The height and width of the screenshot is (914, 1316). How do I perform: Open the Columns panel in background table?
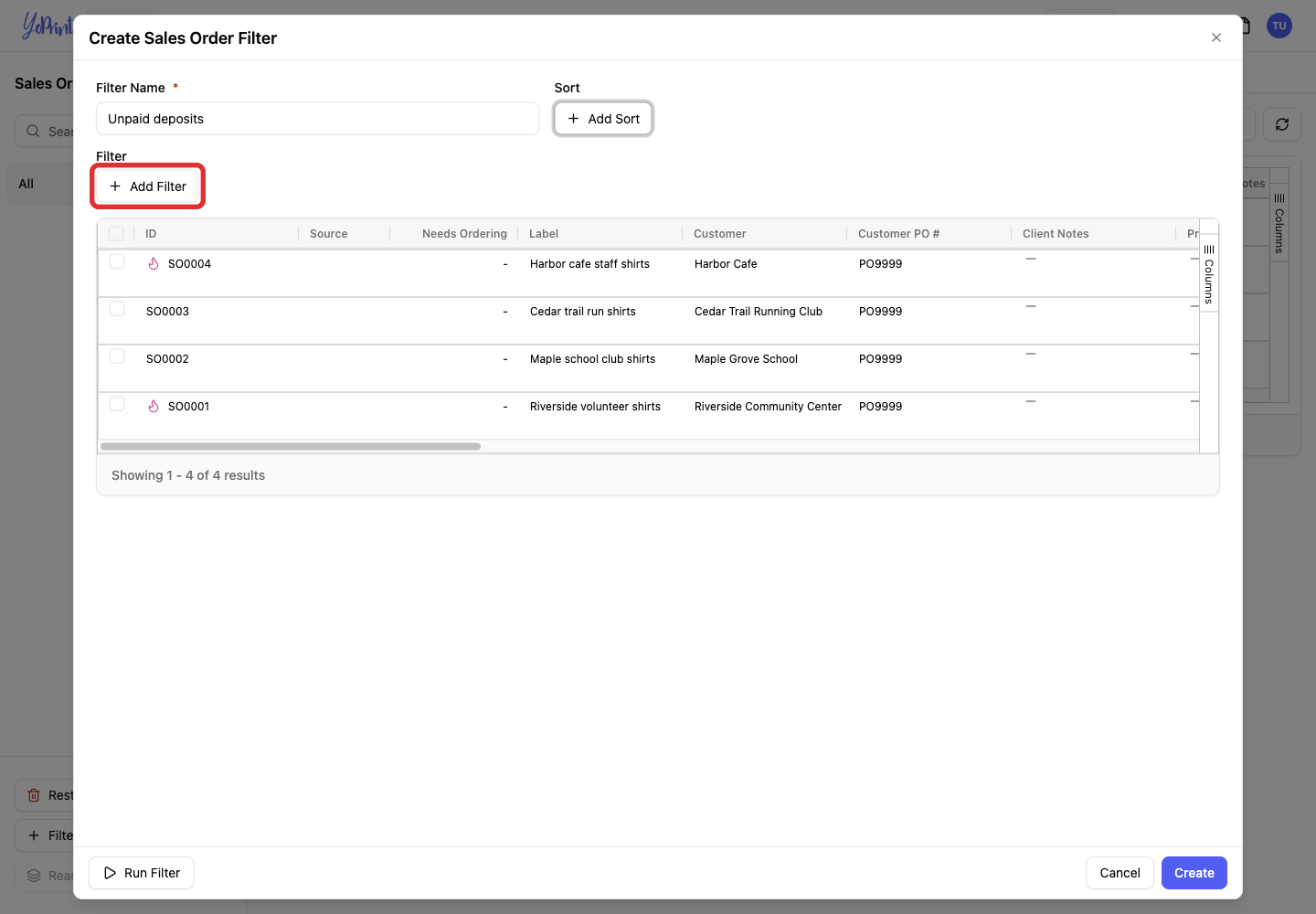point(1279,223)
